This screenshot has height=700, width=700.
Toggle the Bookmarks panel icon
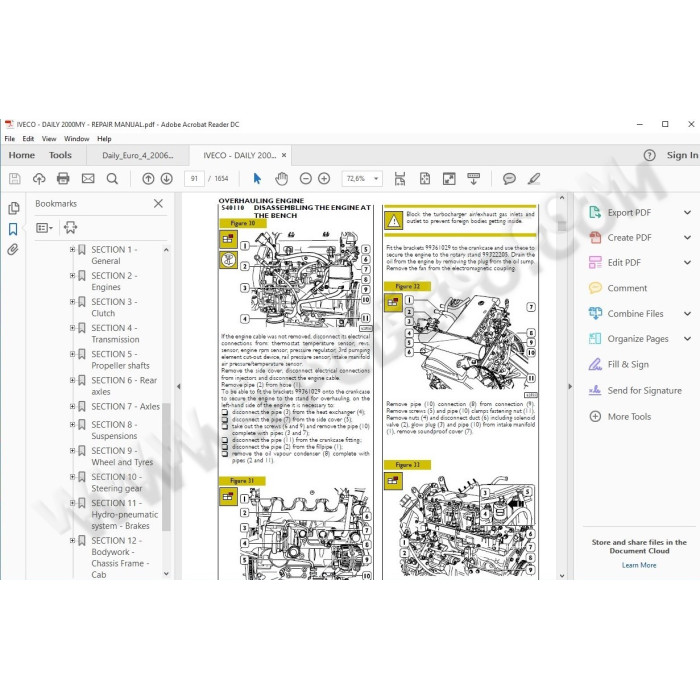[13, 229]
